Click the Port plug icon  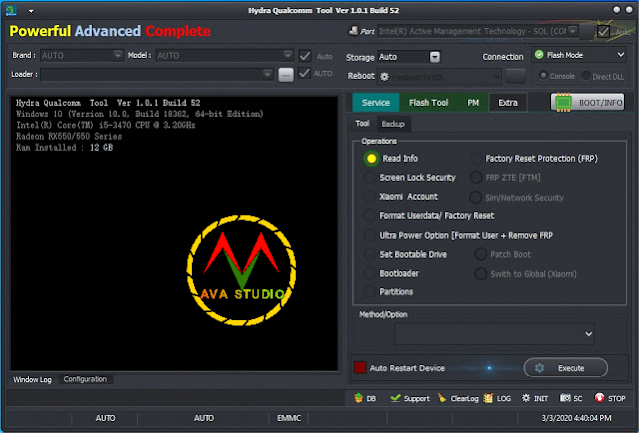353,31
